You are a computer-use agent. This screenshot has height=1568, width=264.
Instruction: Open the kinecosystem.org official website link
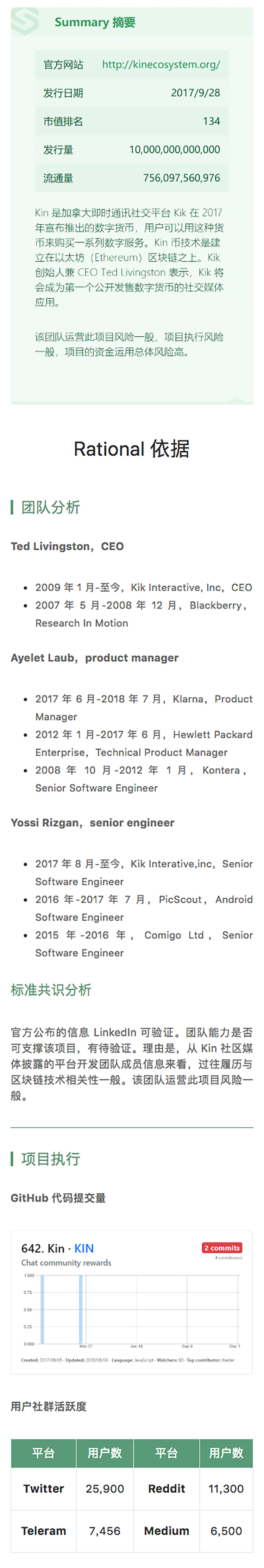161,64
